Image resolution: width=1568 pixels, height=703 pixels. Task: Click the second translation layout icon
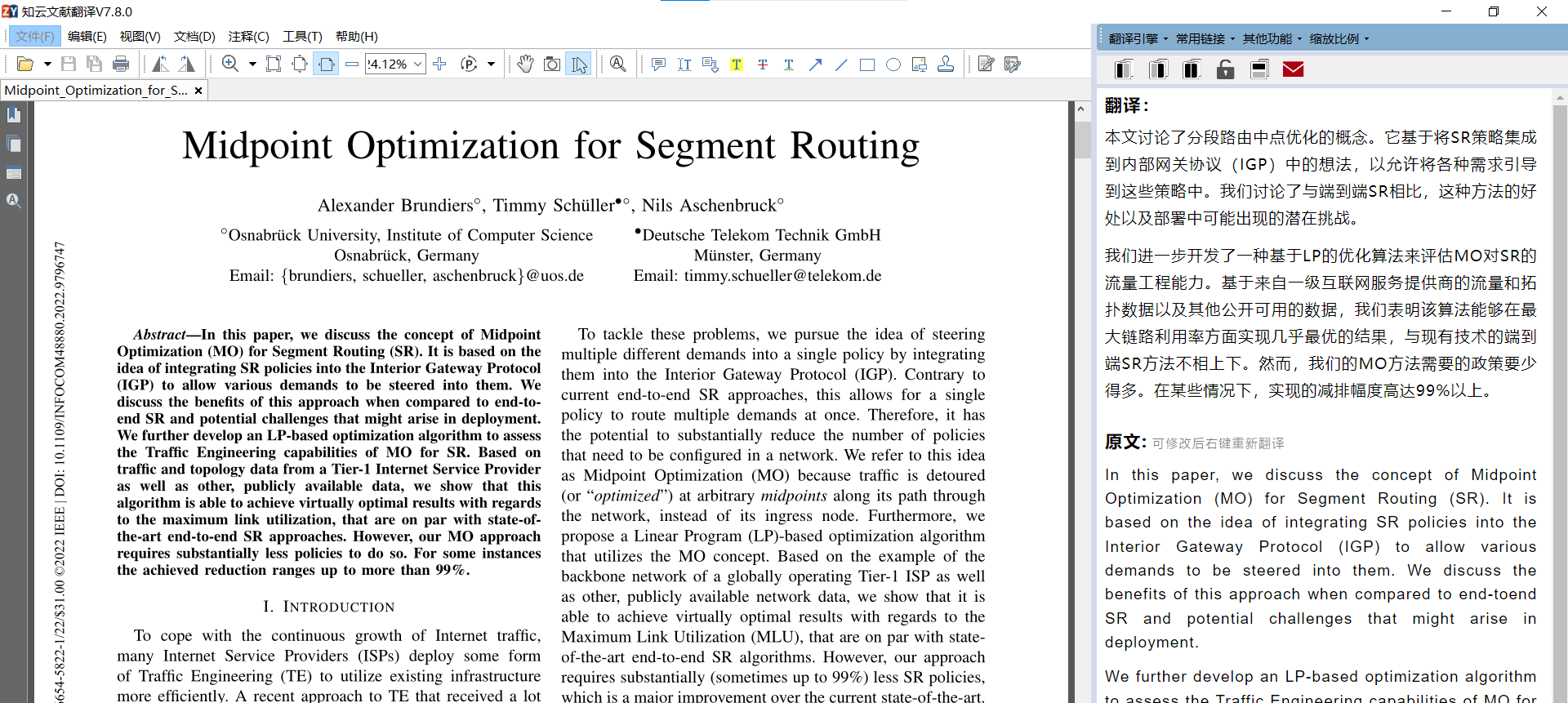tap(1158, 69)
